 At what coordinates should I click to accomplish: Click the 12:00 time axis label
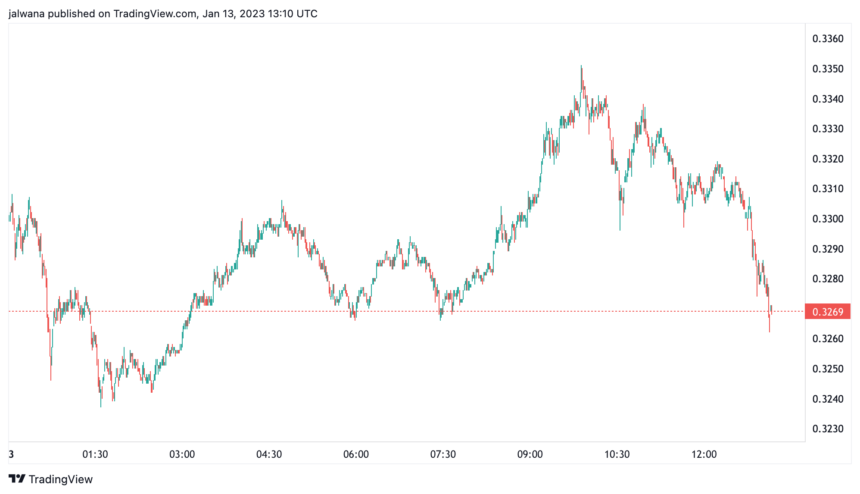704,454
